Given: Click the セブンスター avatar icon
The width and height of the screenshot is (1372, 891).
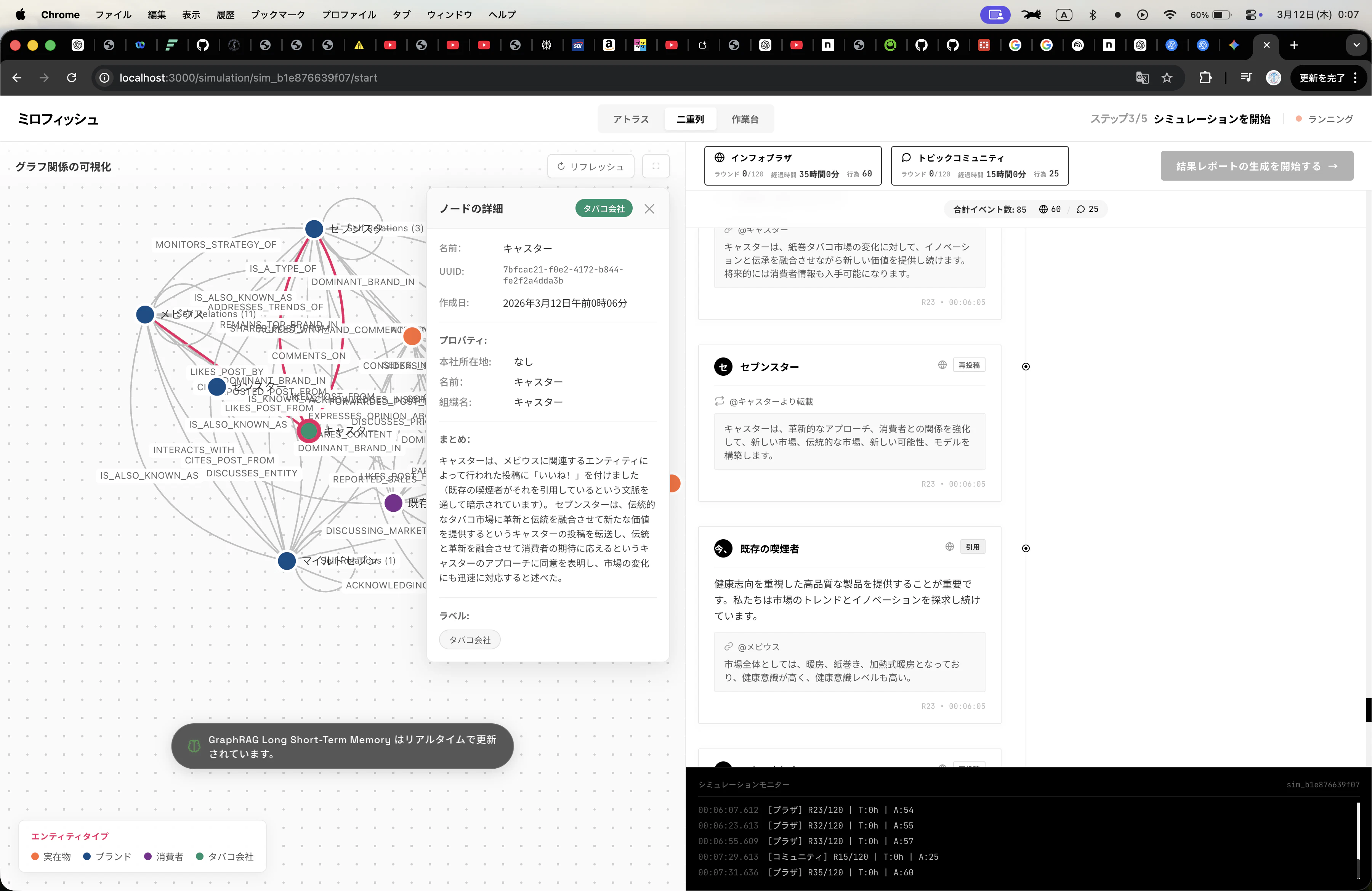Looking at the screenshot, I should point(723,367).
